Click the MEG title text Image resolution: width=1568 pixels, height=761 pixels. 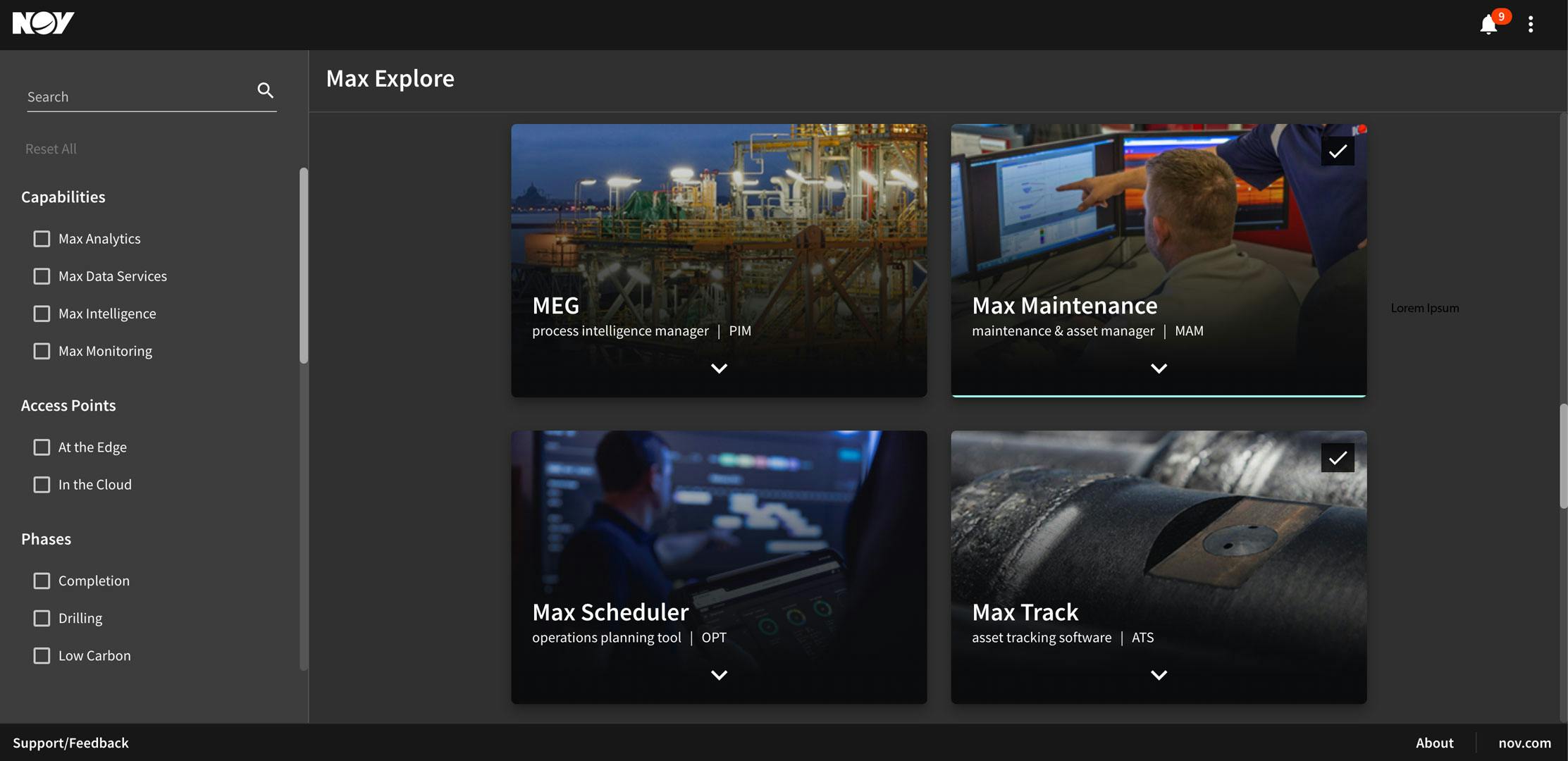[x=555, y=305]
